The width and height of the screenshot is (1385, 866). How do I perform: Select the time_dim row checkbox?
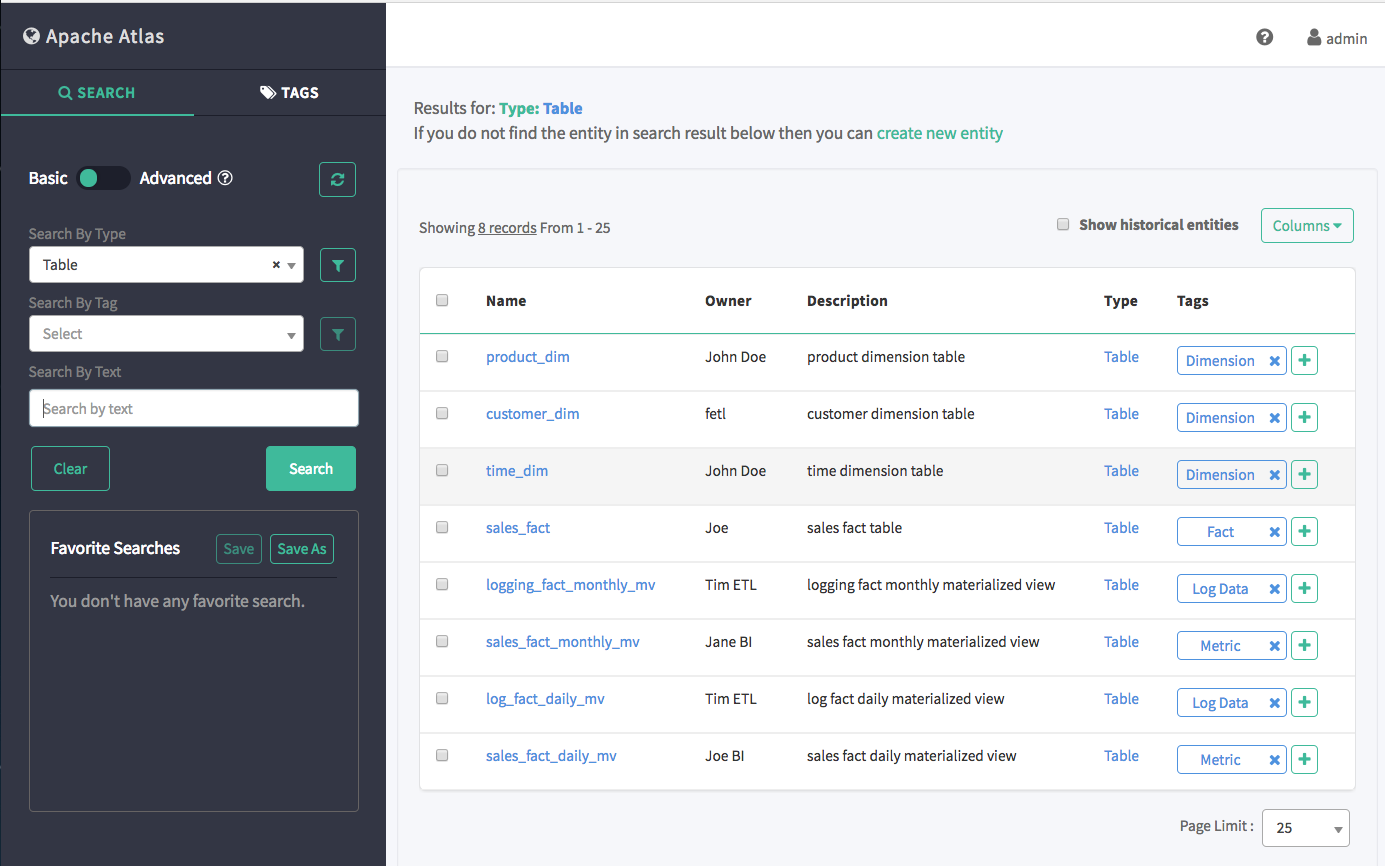pyautogui.click(x=442, y=471)
